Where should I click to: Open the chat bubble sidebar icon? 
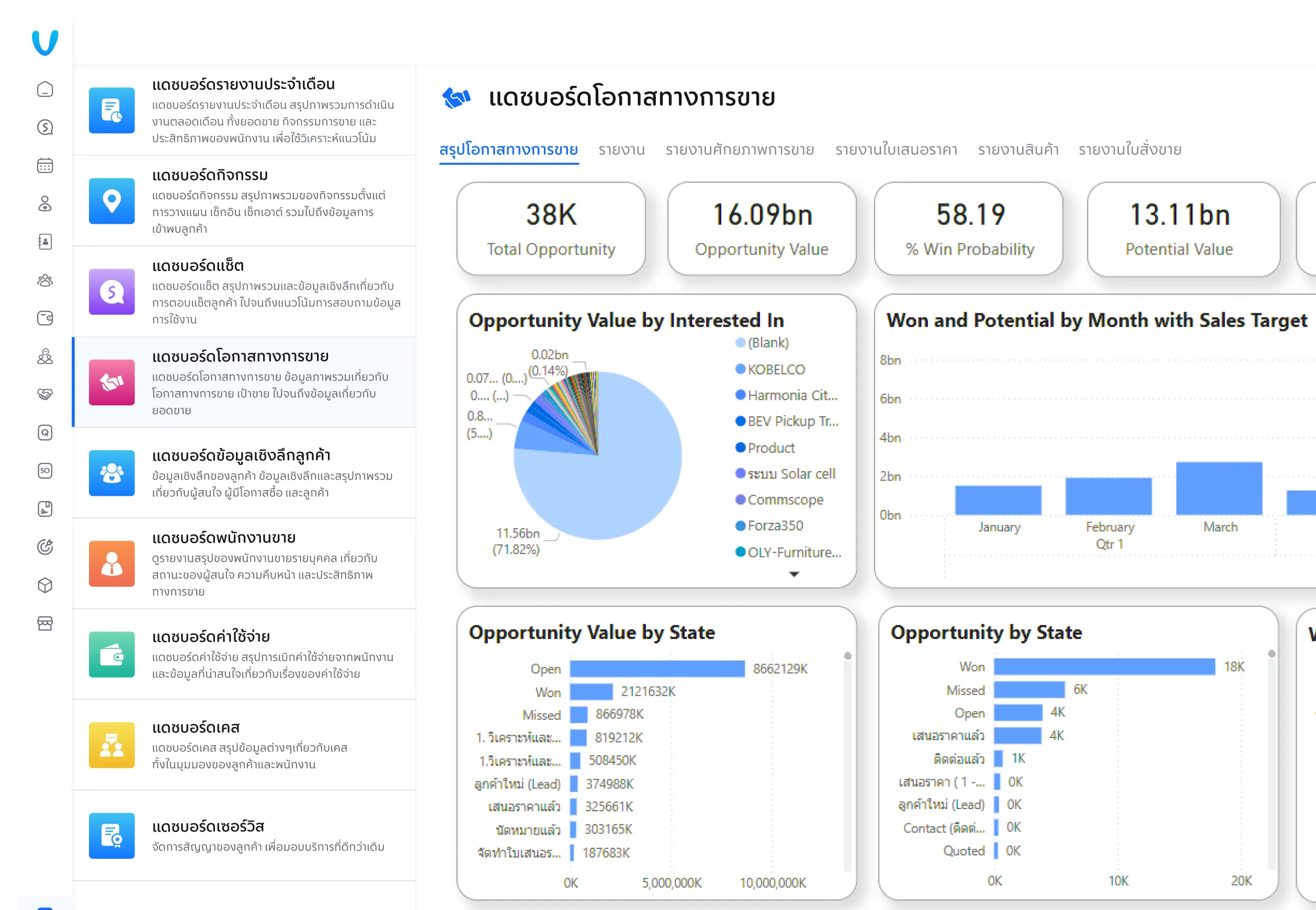45,127
